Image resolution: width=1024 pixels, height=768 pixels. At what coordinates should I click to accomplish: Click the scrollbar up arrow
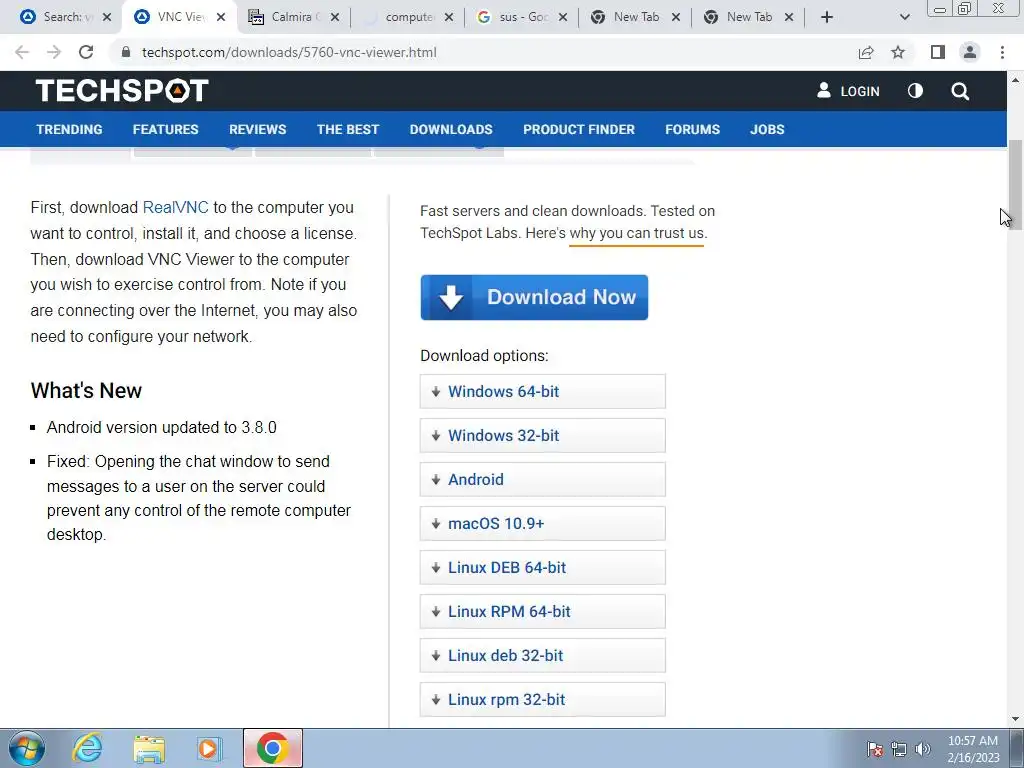tap(1015, 80)
